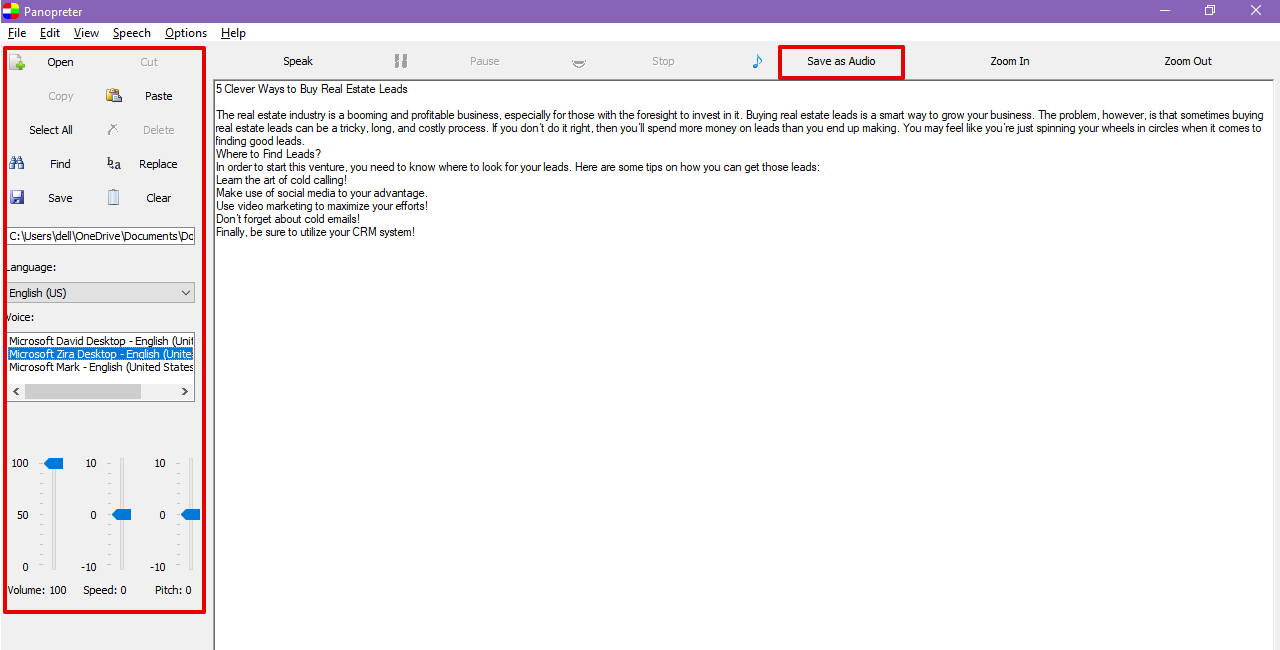Screen dimensions: 1280x650
Task: Start reading with the Speak button
Action: (x=298, y=61)
